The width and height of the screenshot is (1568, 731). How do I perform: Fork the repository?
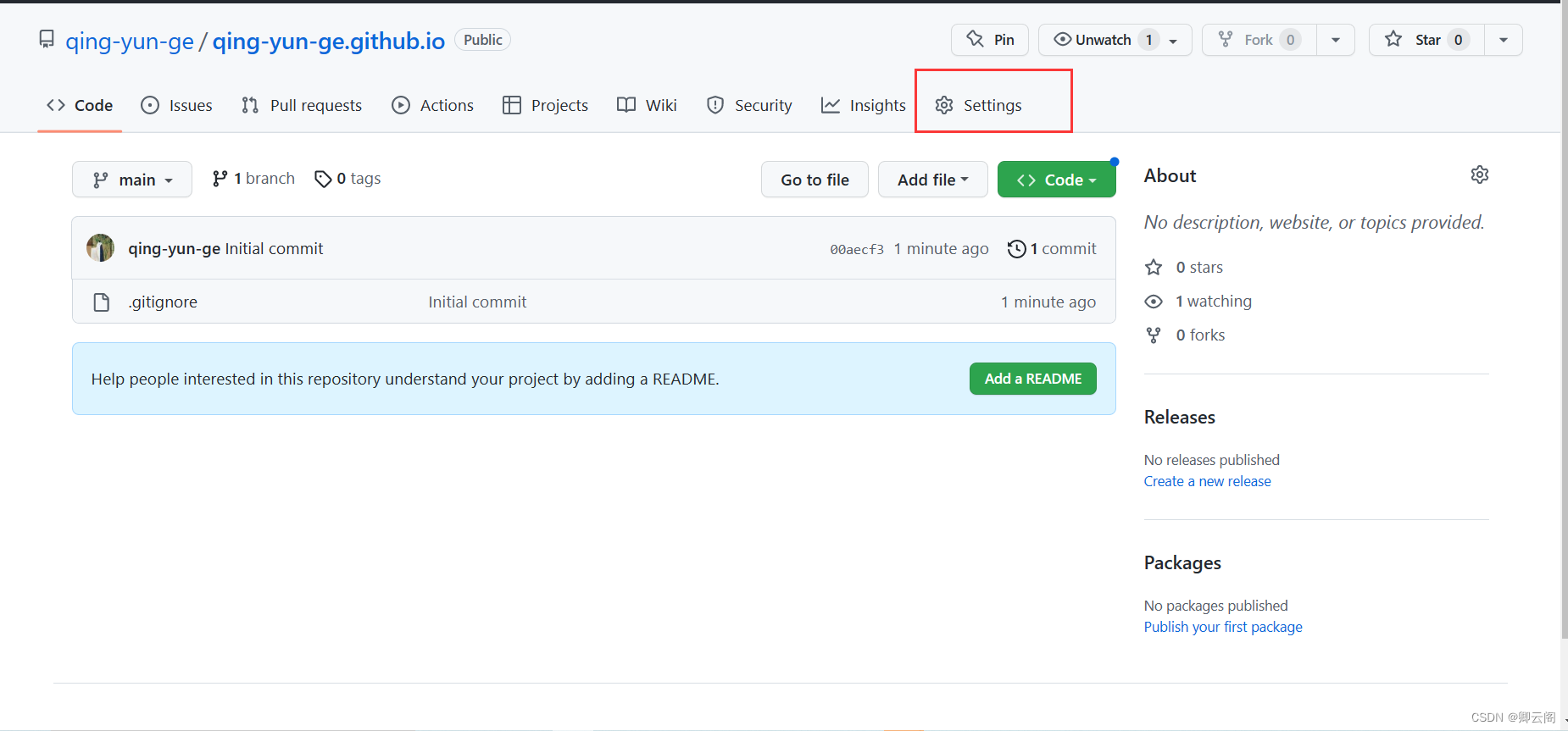1259,40
